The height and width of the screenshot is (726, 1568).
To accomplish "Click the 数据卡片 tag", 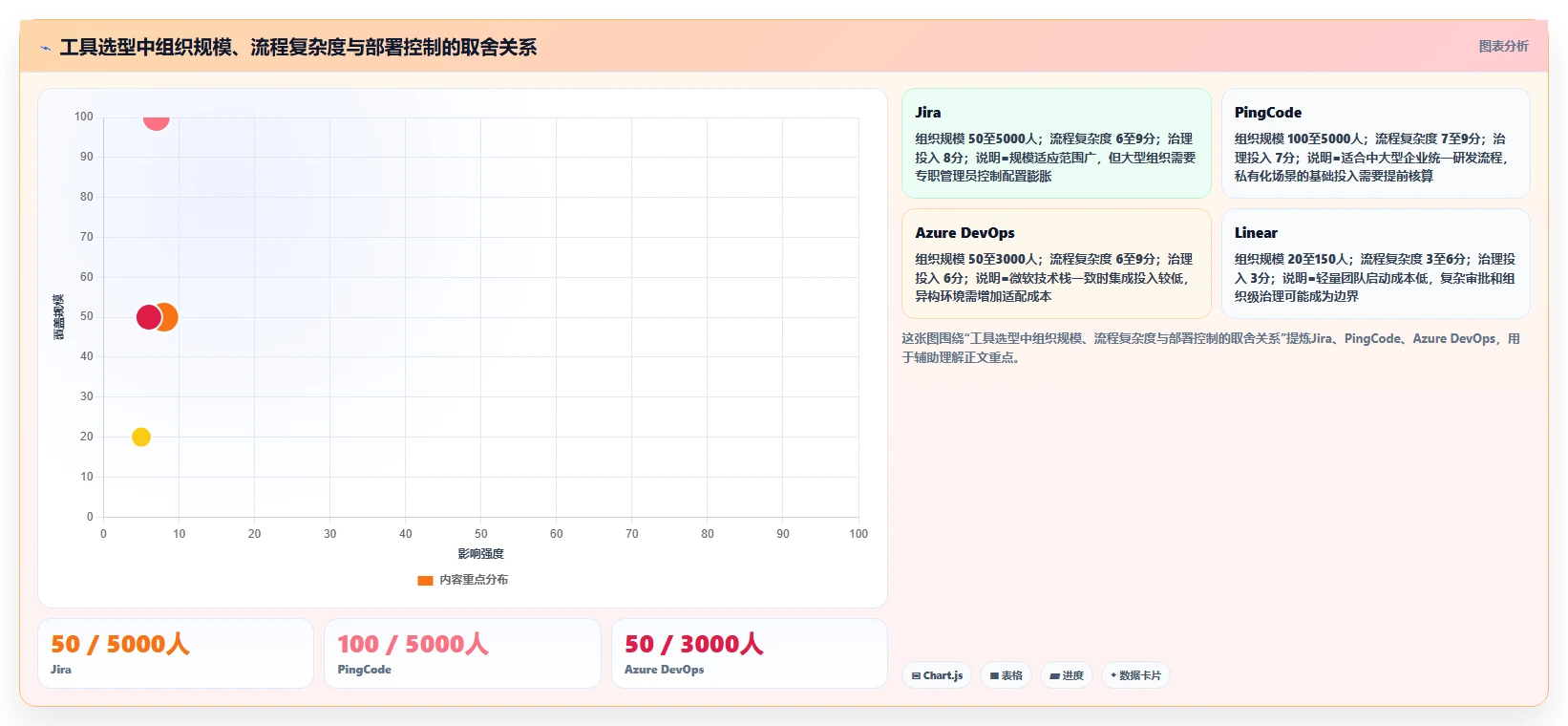I will click(x=1135, y=675).
